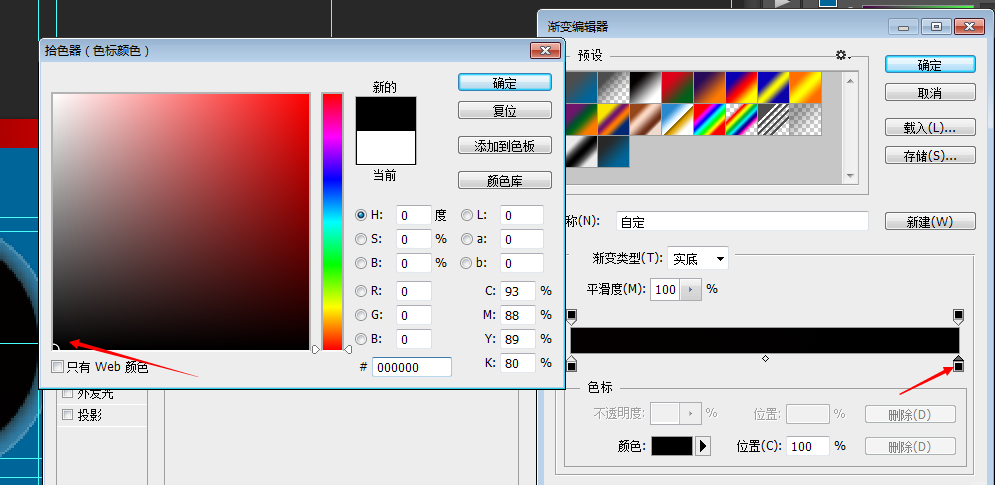Click inside the saturation-brightness color field
The width and height of the screenshot is (995, 485).
pos(181,222)
